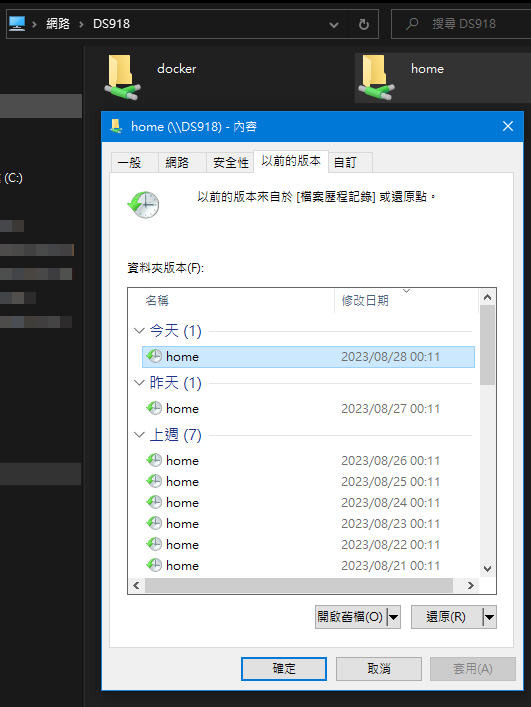This screenshot has width=531, height=707.
Task: Click the 取消 button
Action: (x=379, y=668)
